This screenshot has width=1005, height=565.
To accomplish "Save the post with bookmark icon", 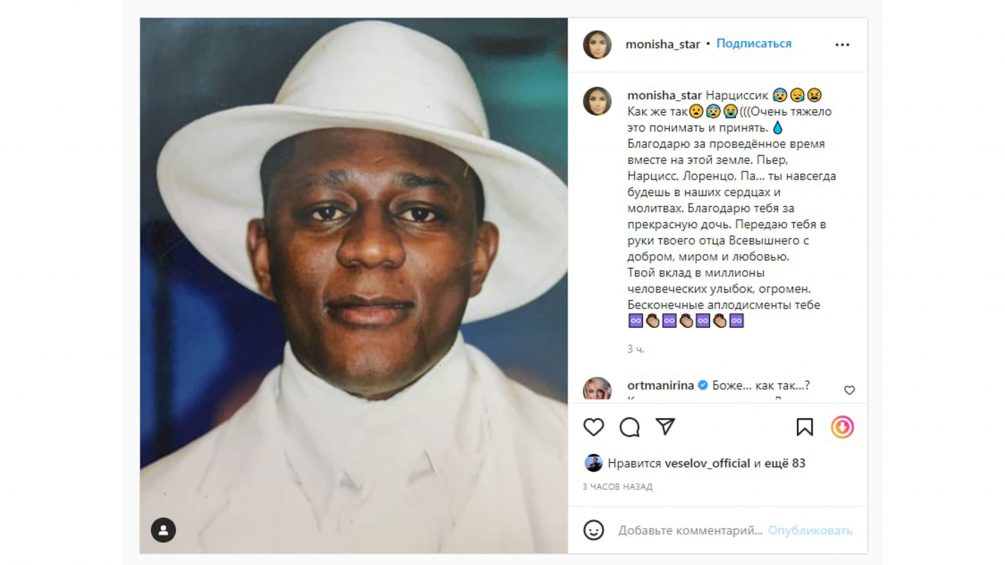I will (x=805, y=427).
